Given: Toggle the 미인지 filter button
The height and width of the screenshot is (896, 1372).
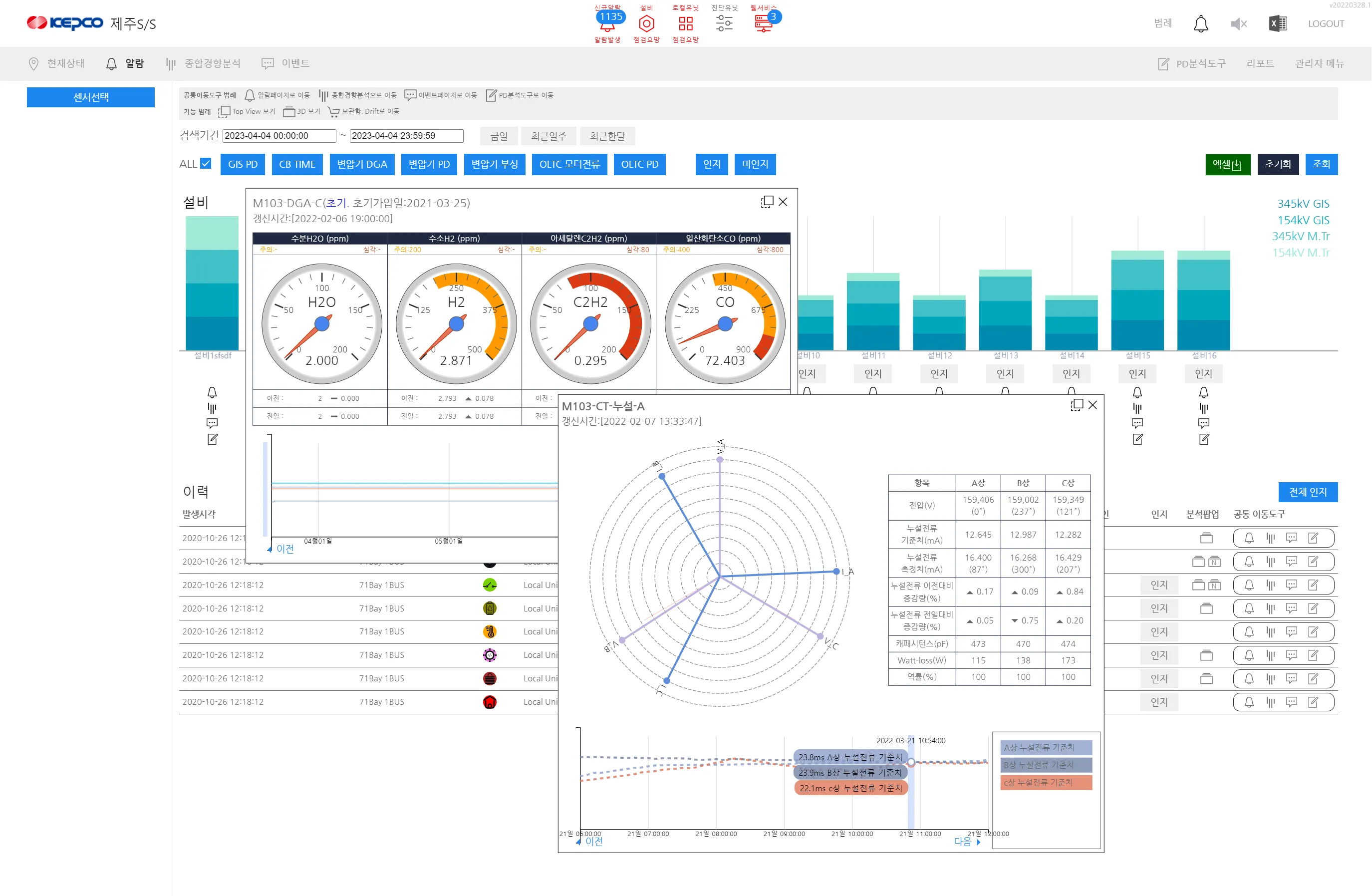Looking at the screenshot, I should [x=755, y=164].
